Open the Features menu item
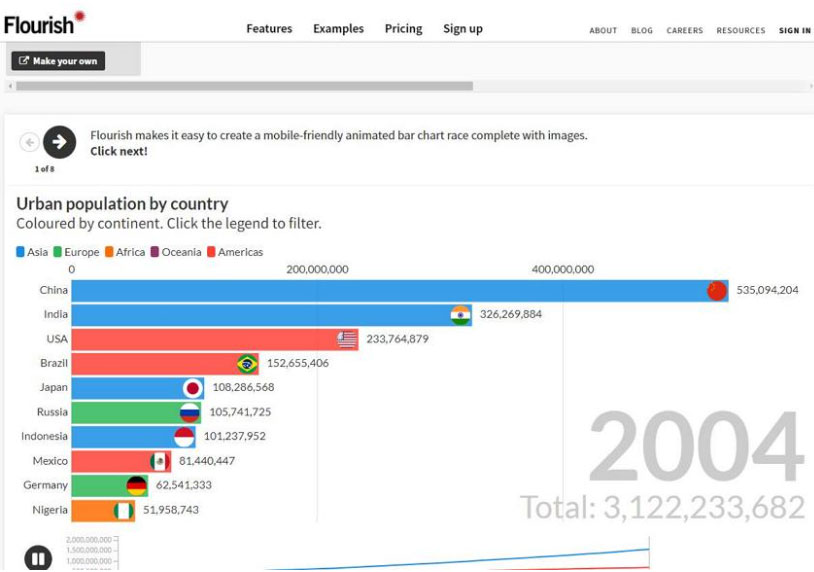Screen dimensions: 814x572 [x=269, y=29]
